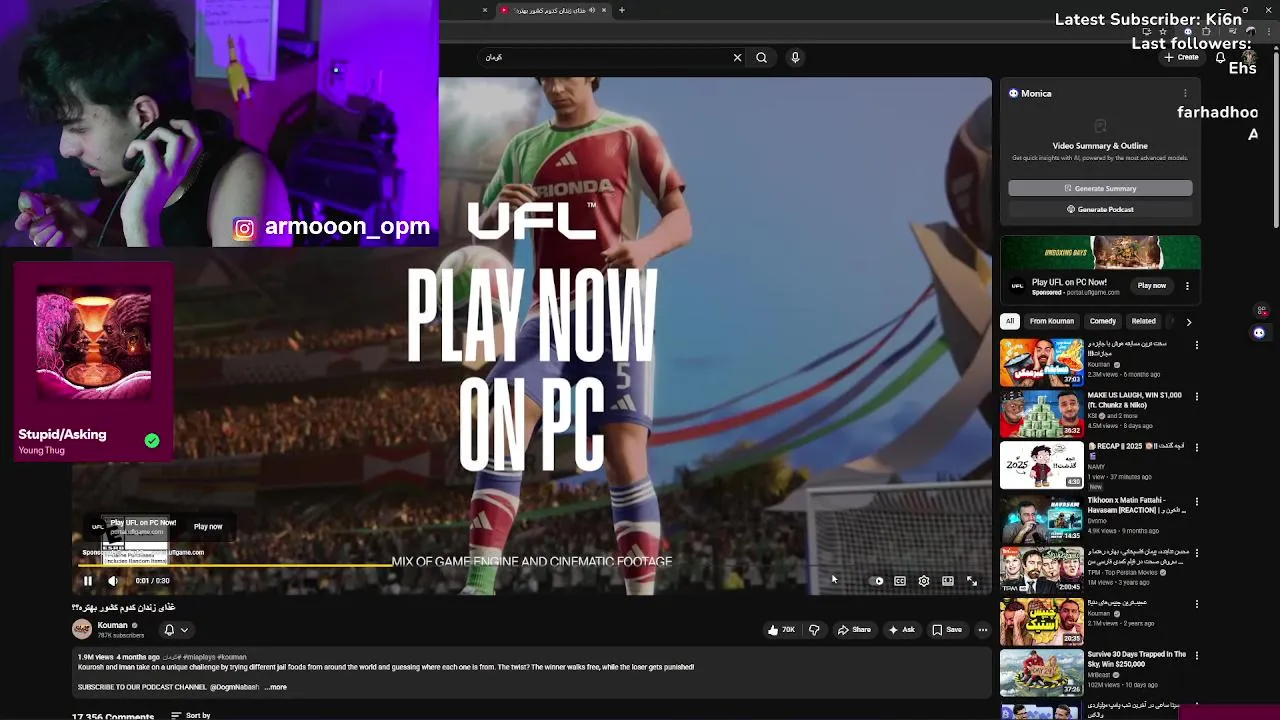Viewport: 1280px width, 720px height.
Task: Select the All filter chip
Action: click(1010, 322)
